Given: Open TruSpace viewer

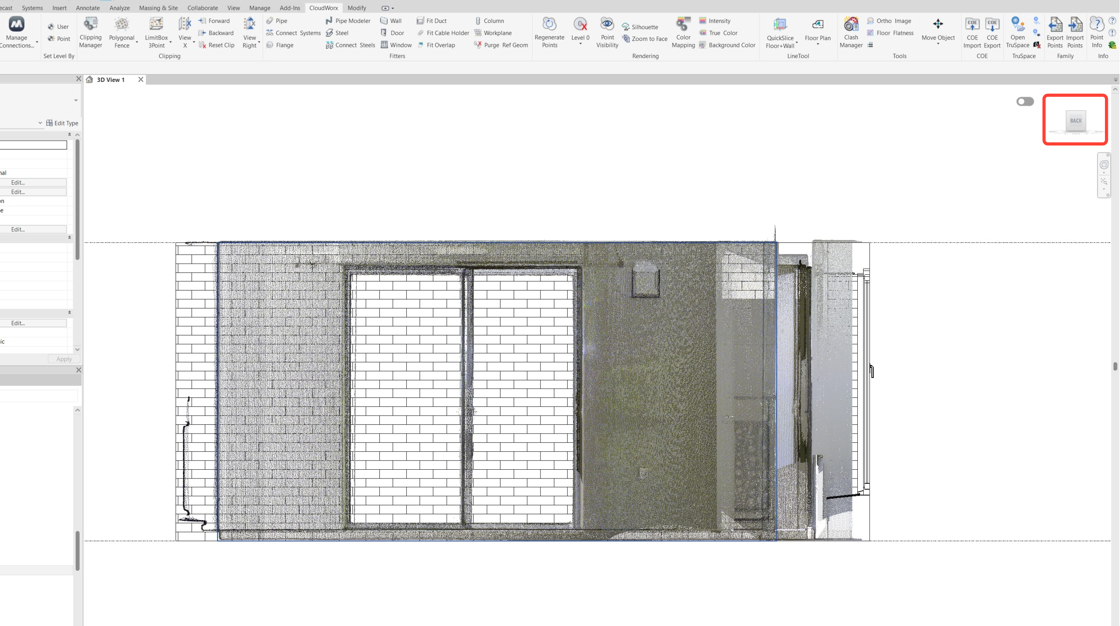Looking at the screenshot, I should (x=1018, y=33).
